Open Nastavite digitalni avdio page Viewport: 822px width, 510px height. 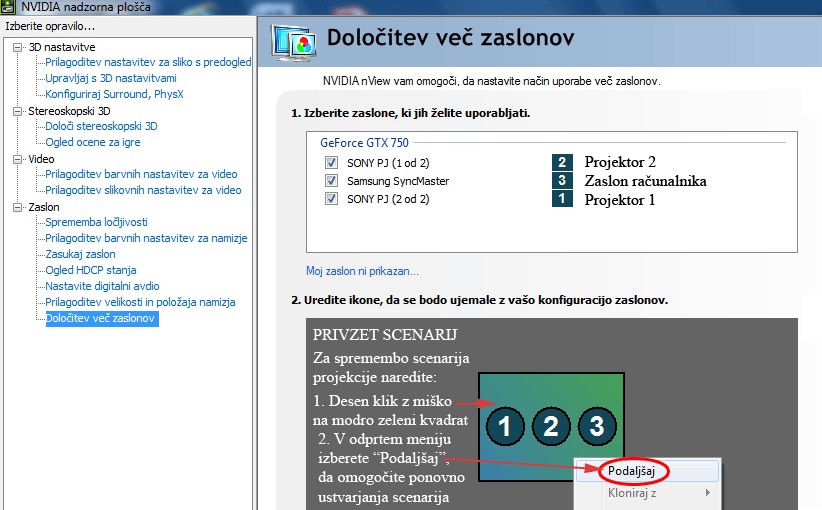point(102,286)
